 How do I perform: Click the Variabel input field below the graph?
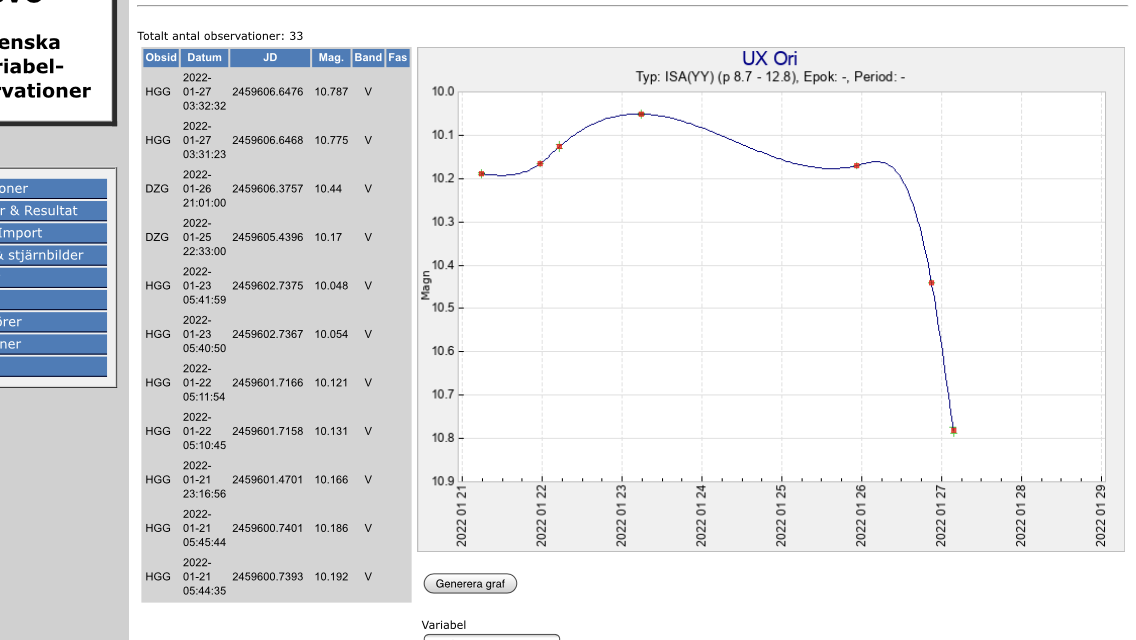[x=490, y=636]
